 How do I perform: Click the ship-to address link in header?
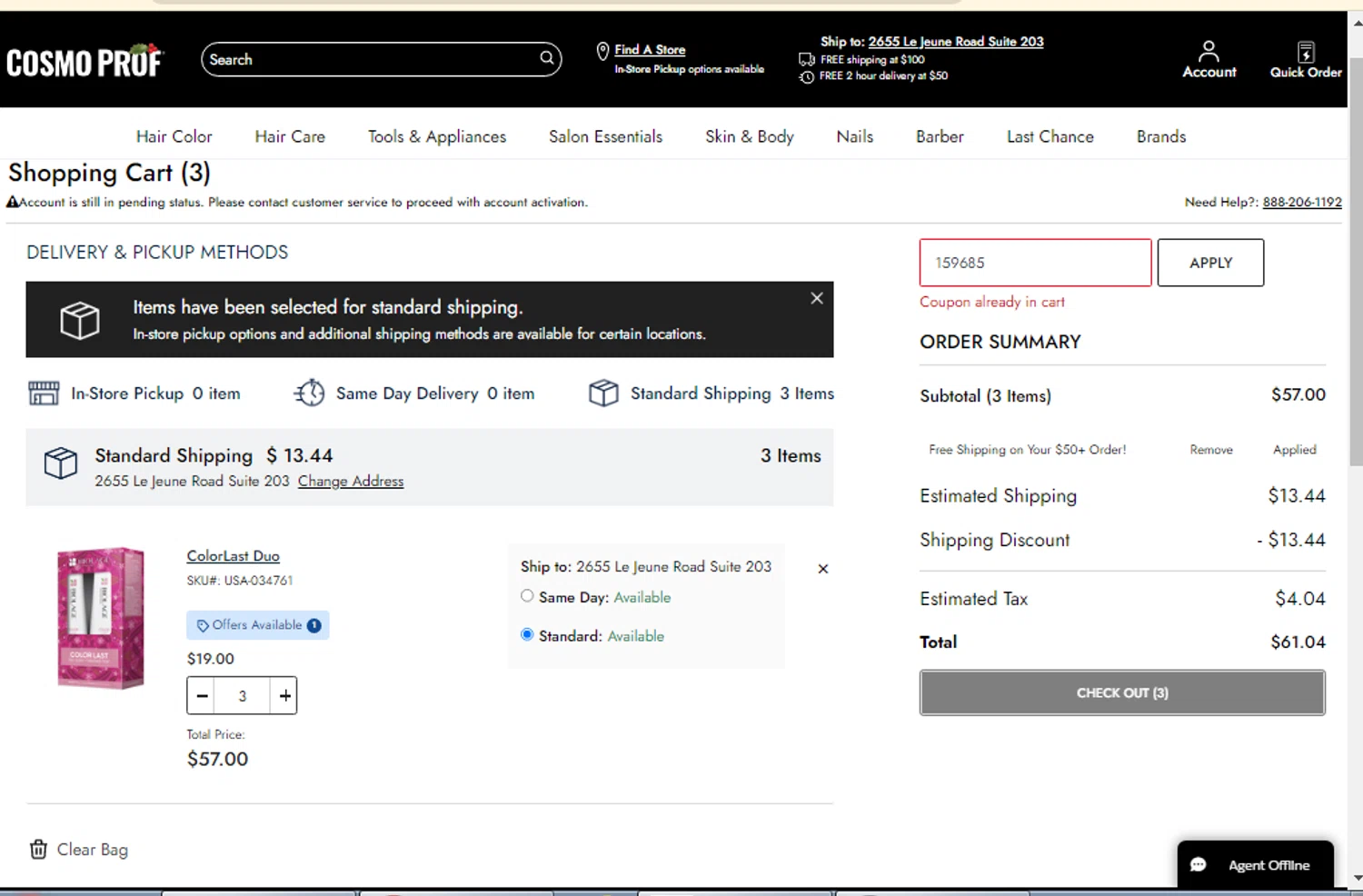(956, 42)
